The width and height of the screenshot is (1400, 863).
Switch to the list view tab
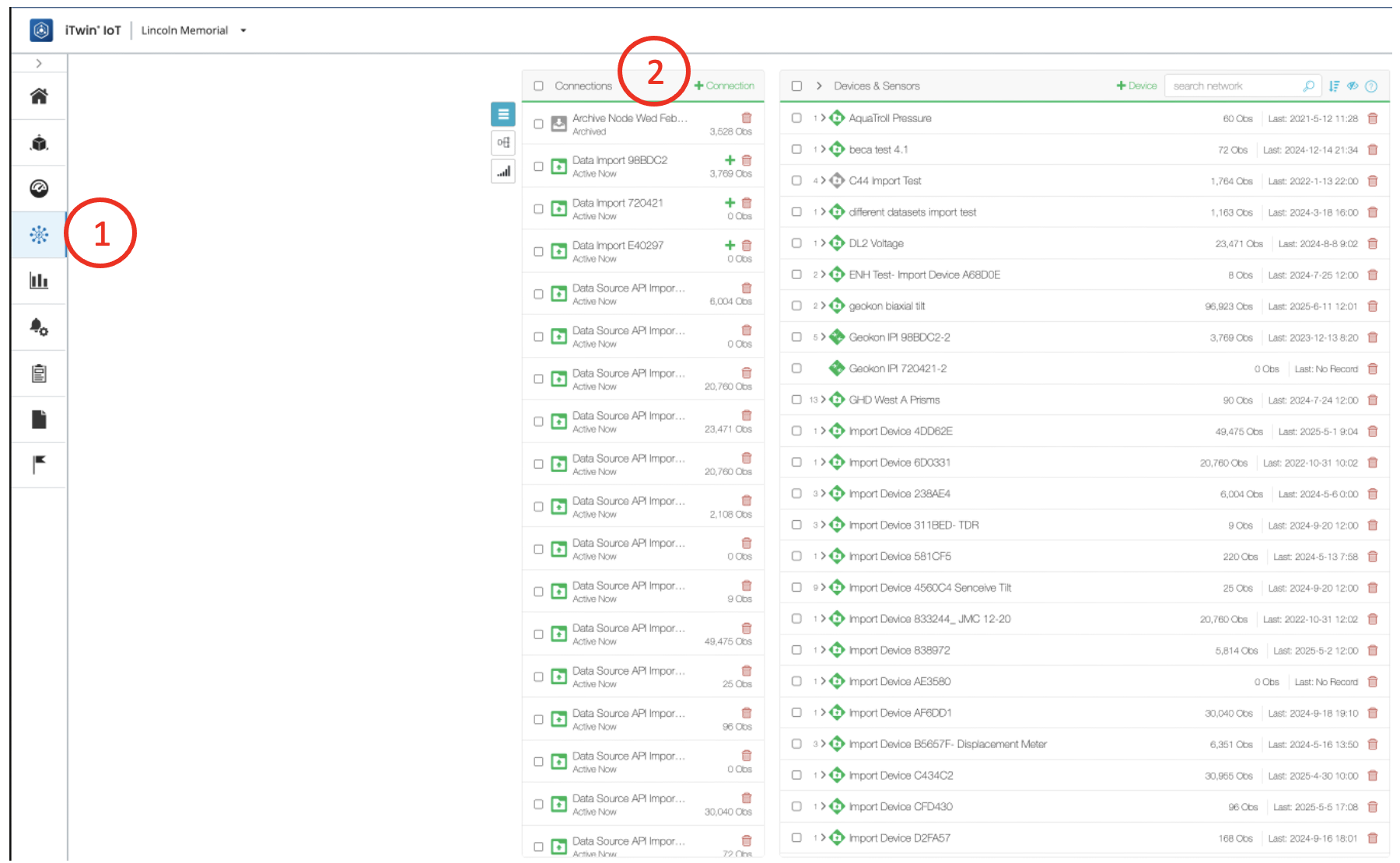pyautogui.click(x=503, y=114)
